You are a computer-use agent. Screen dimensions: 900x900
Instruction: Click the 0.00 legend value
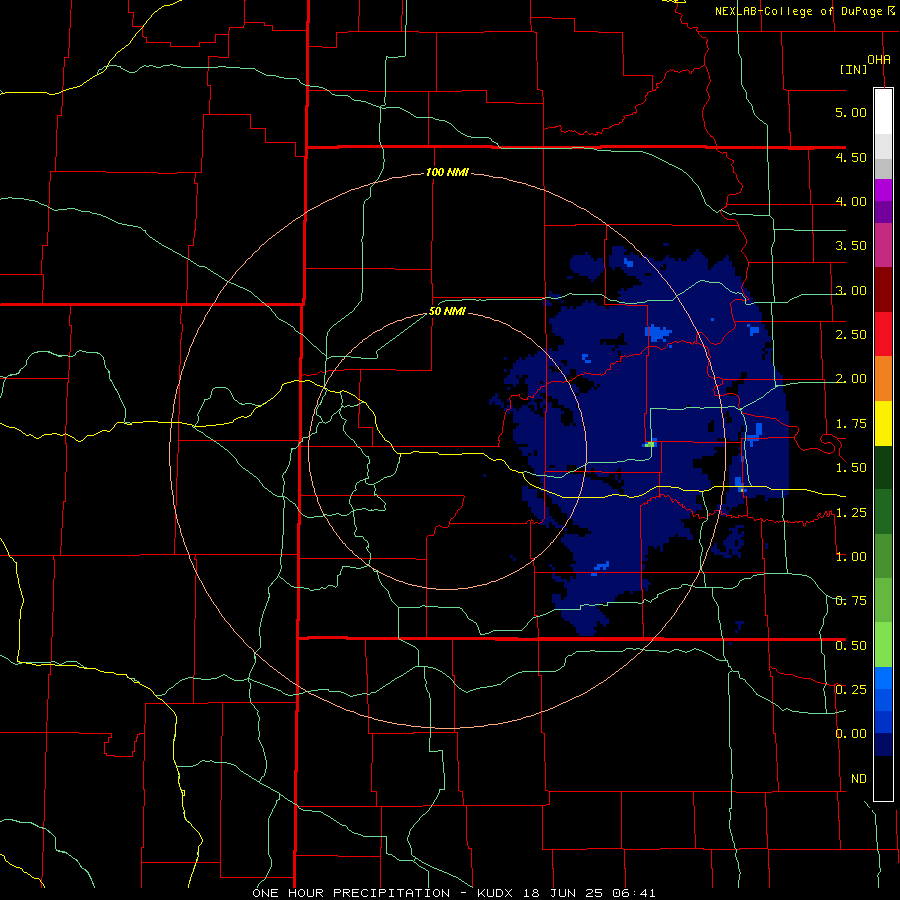point(851,734)
